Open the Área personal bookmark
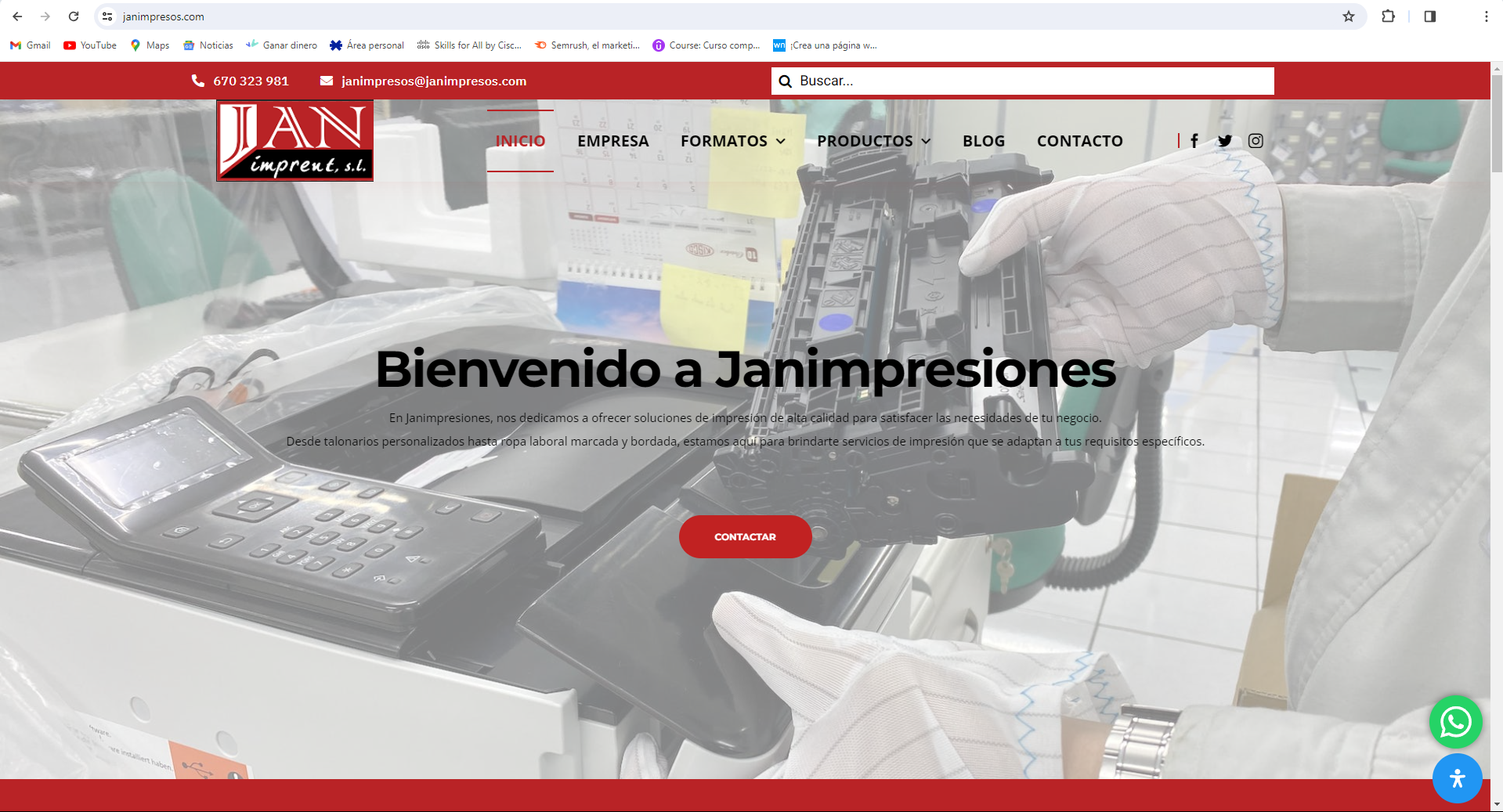 point(367,45)
